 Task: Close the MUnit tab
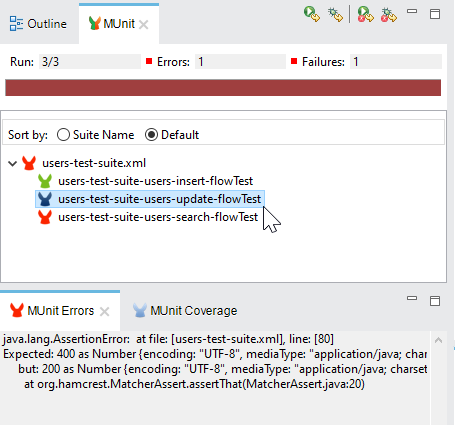144,24
